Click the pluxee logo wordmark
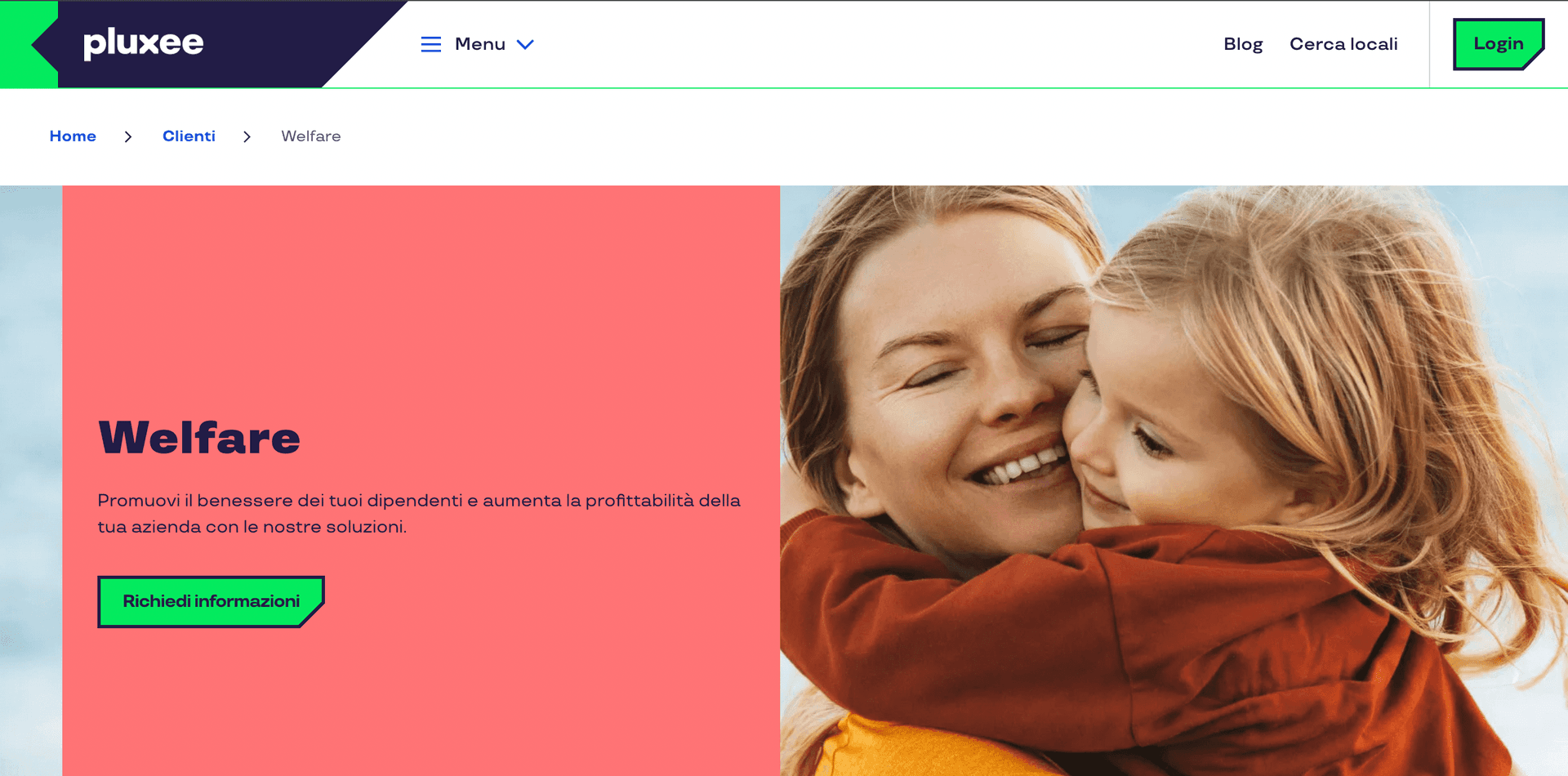This screenshot has height=776, width=1568. (144, 43)
